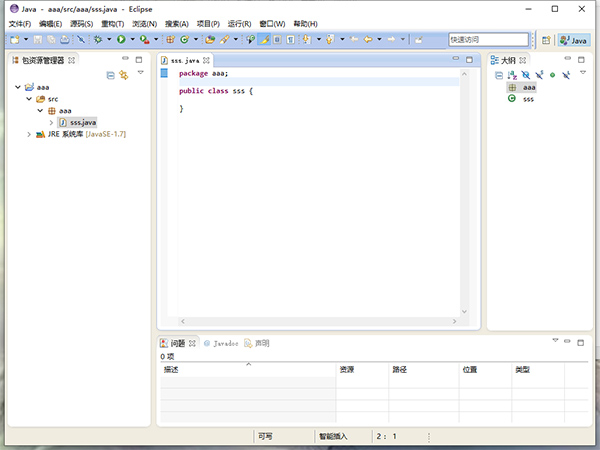Screen dimensions: 600x450
Task: Expand the JRE 系统库 tree node
Action: click(x=29, y=134)
